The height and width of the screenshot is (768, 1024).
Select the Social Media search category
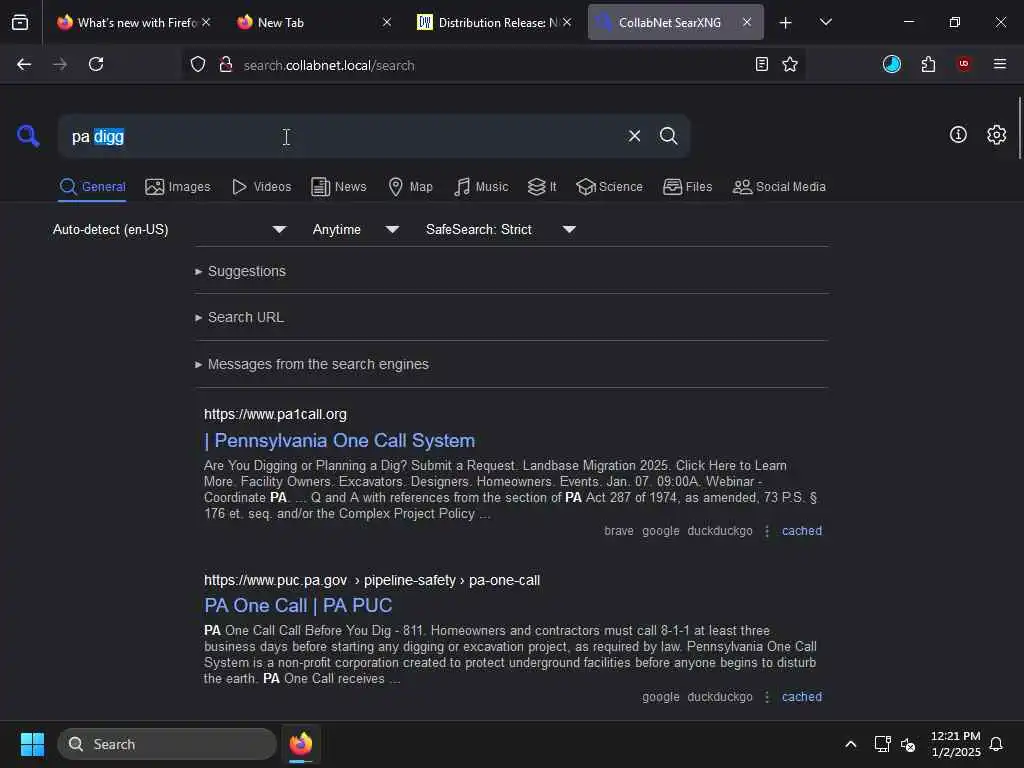(x=779, y=187)
